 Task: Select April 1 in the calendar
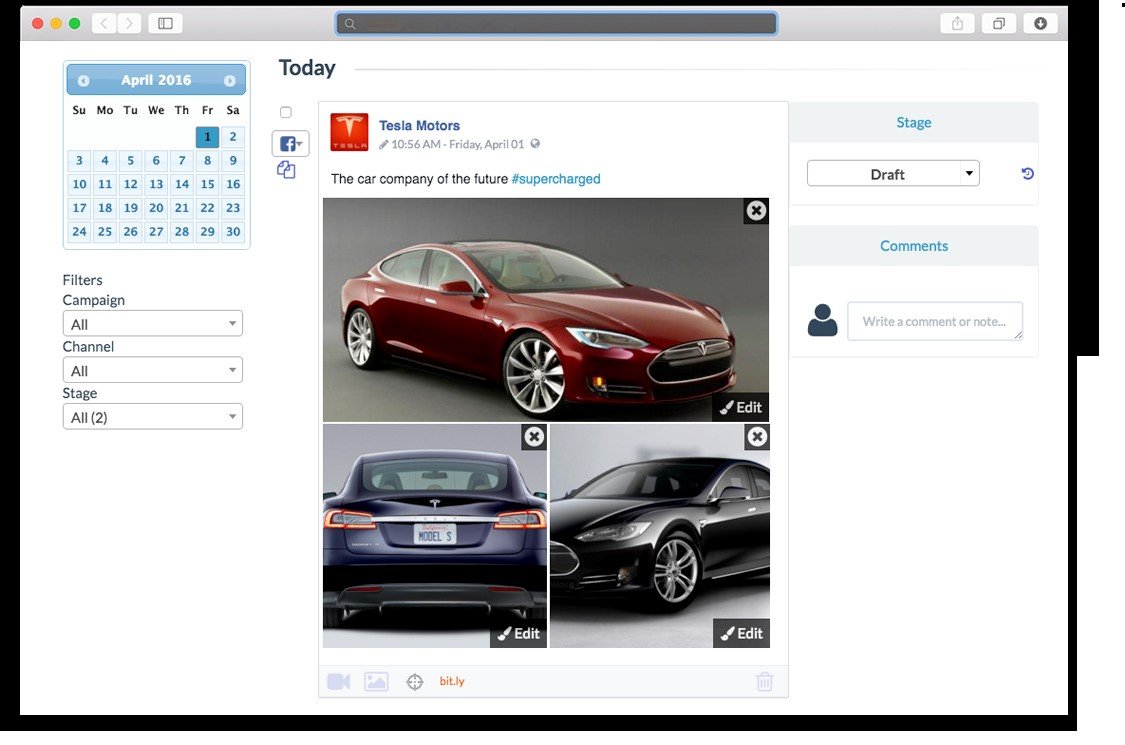(x=207, y=136)
